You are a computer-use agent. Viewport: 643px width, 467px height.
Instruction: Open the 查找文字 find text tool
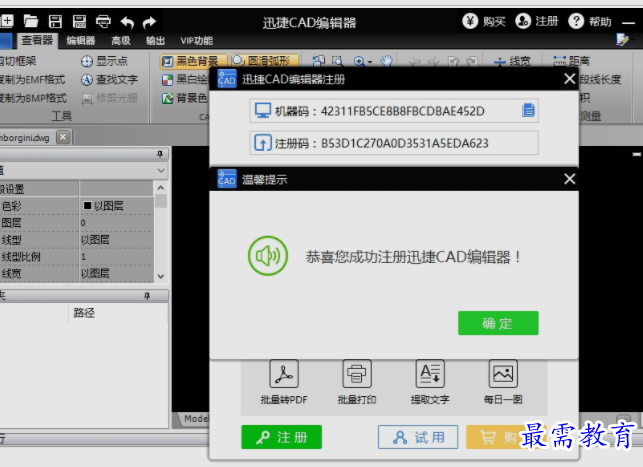109,80
